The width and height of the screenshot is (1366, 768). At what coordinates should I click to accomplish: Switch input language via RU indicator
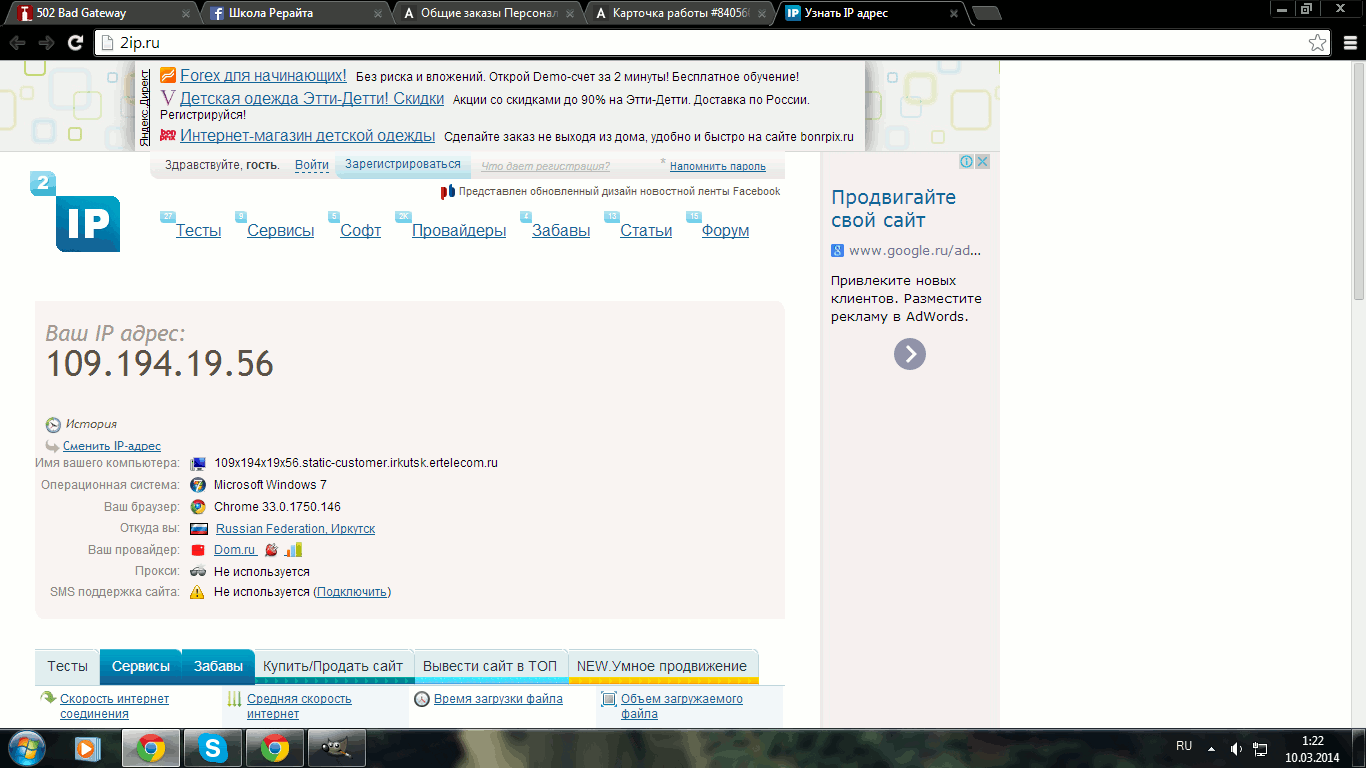[1184, 746]
